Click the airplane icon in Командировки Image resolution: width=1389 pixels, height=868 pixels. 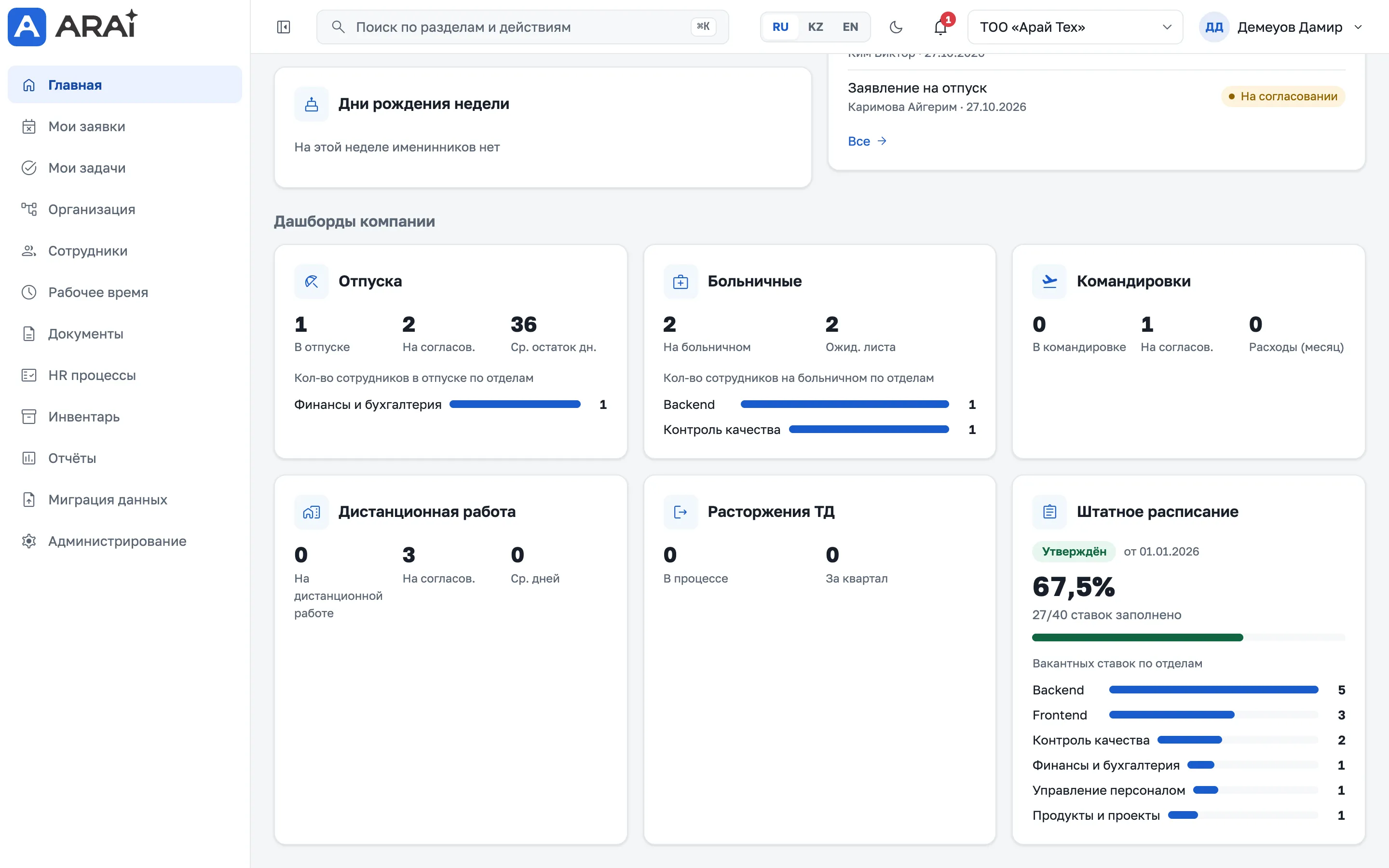[1049, 281]
